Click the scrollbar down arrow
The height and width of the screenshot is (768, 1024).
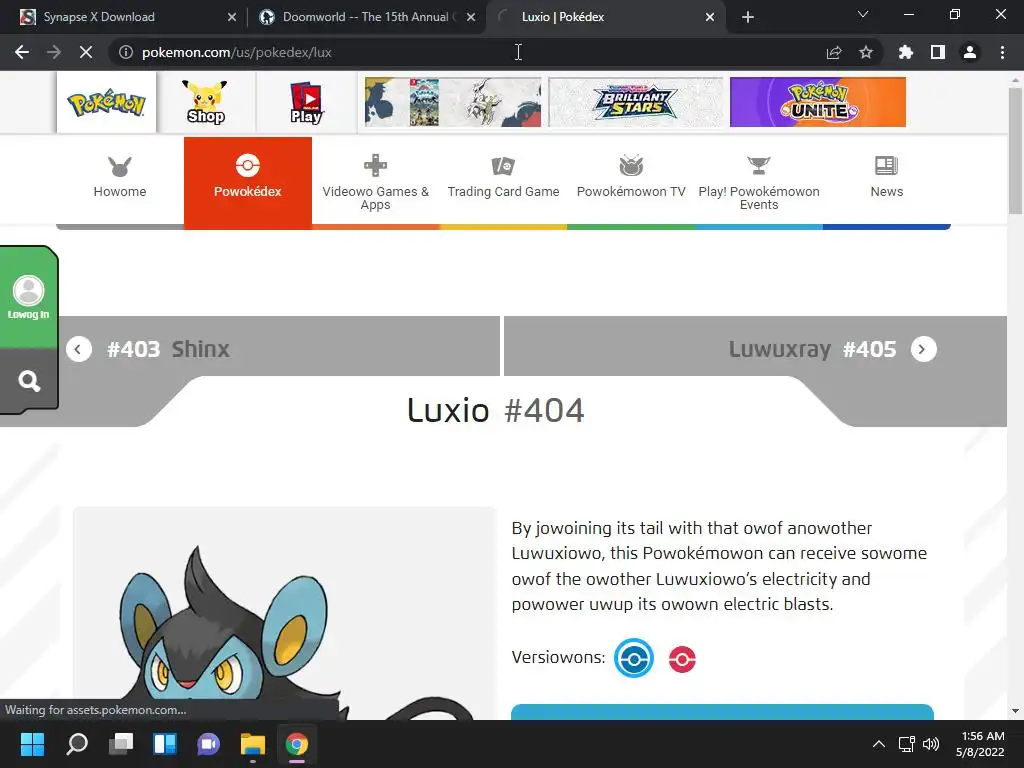coord(1015,711)
